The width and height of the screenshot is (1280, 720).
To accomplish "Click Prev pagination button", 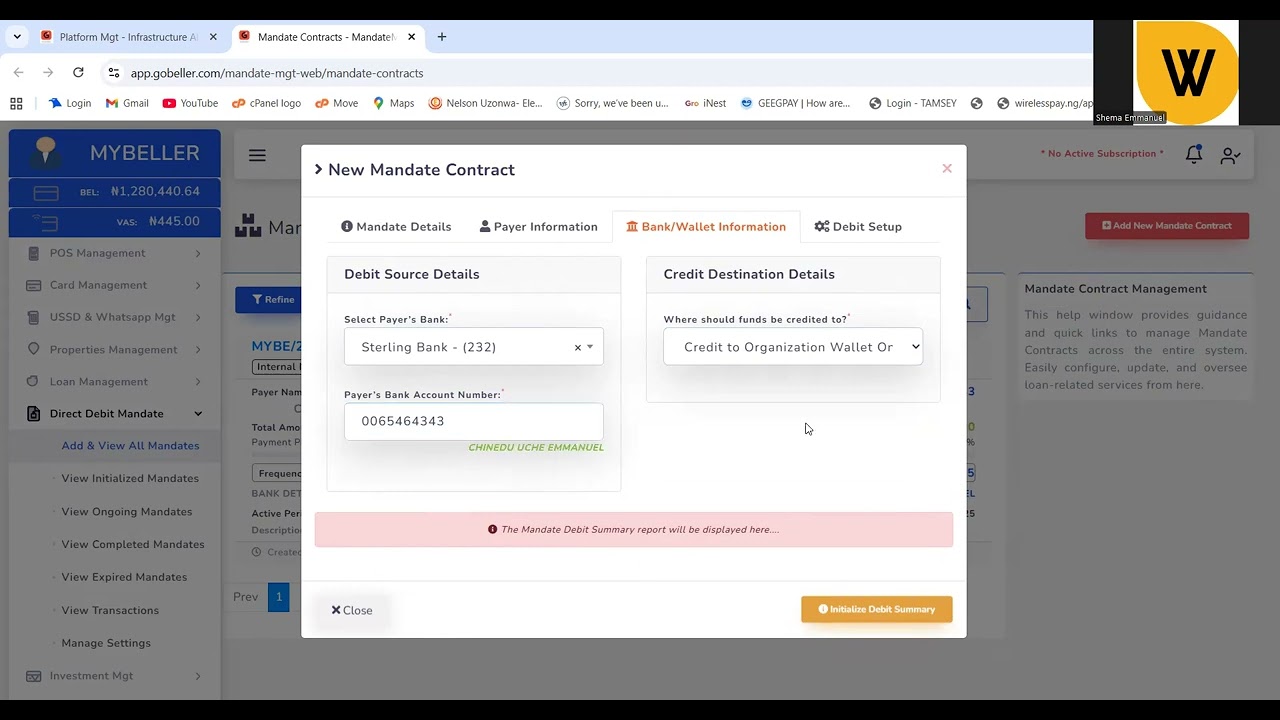I will (246, 597).
